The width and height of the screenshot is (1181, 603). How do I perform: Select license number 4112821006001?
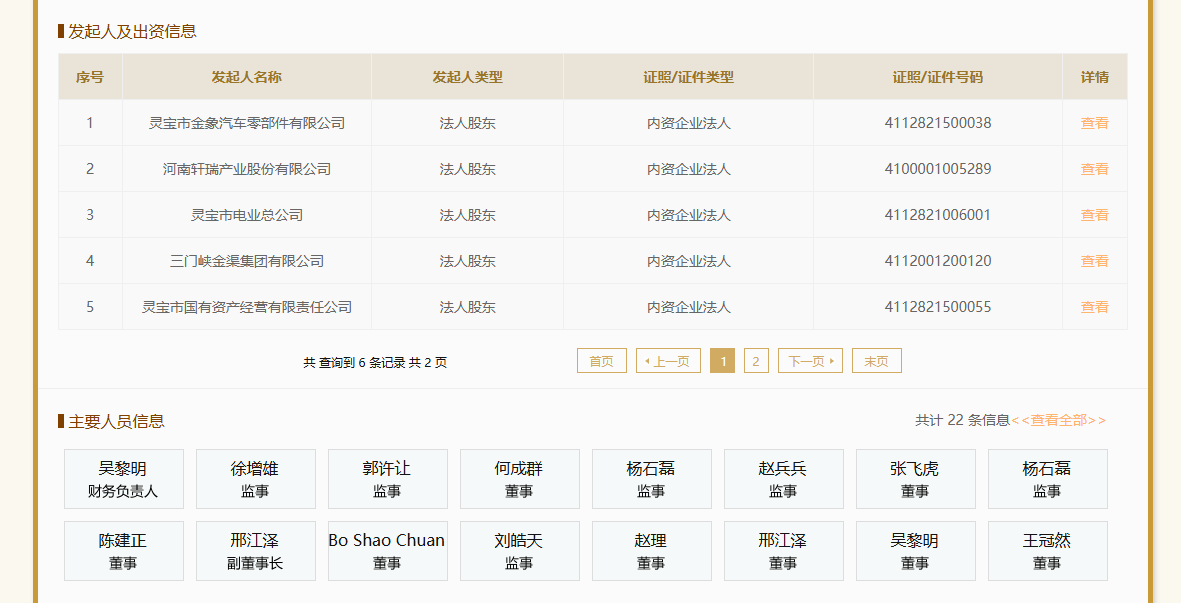click(938, 215)
